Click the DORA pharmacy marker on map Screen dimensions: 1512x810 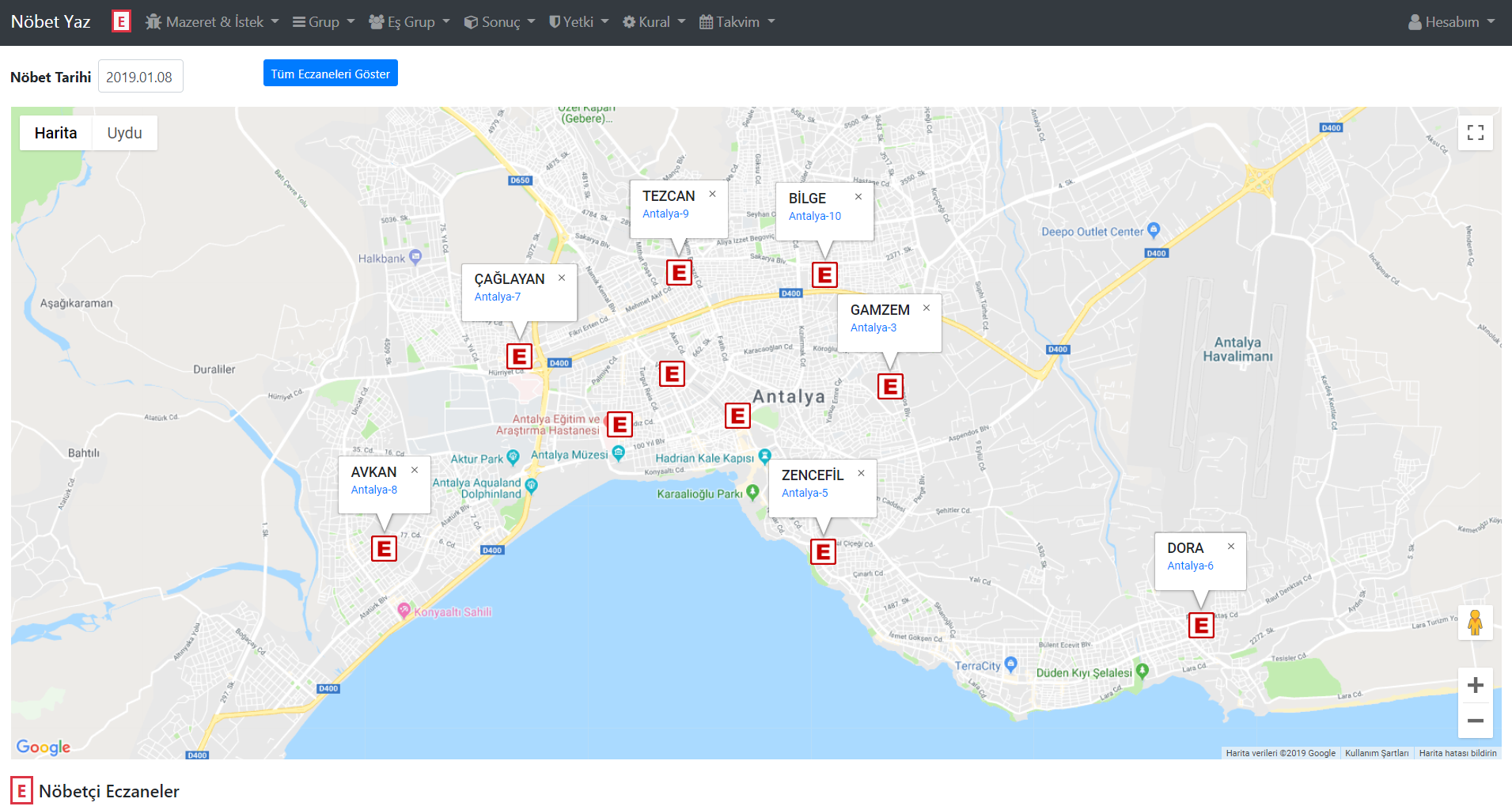pyautogui.click(x=1200, y=625)
